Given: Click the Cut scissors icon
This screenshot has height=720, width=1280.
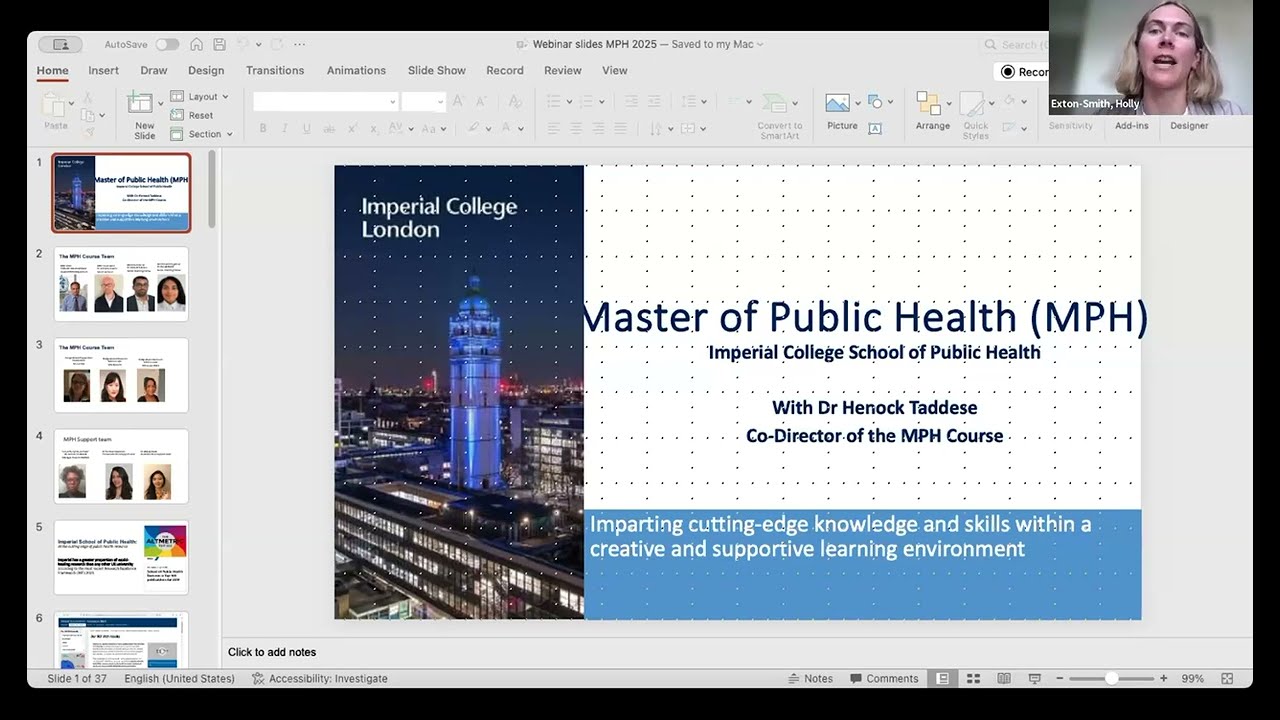Looking at the screenshot, I should 87,98.
